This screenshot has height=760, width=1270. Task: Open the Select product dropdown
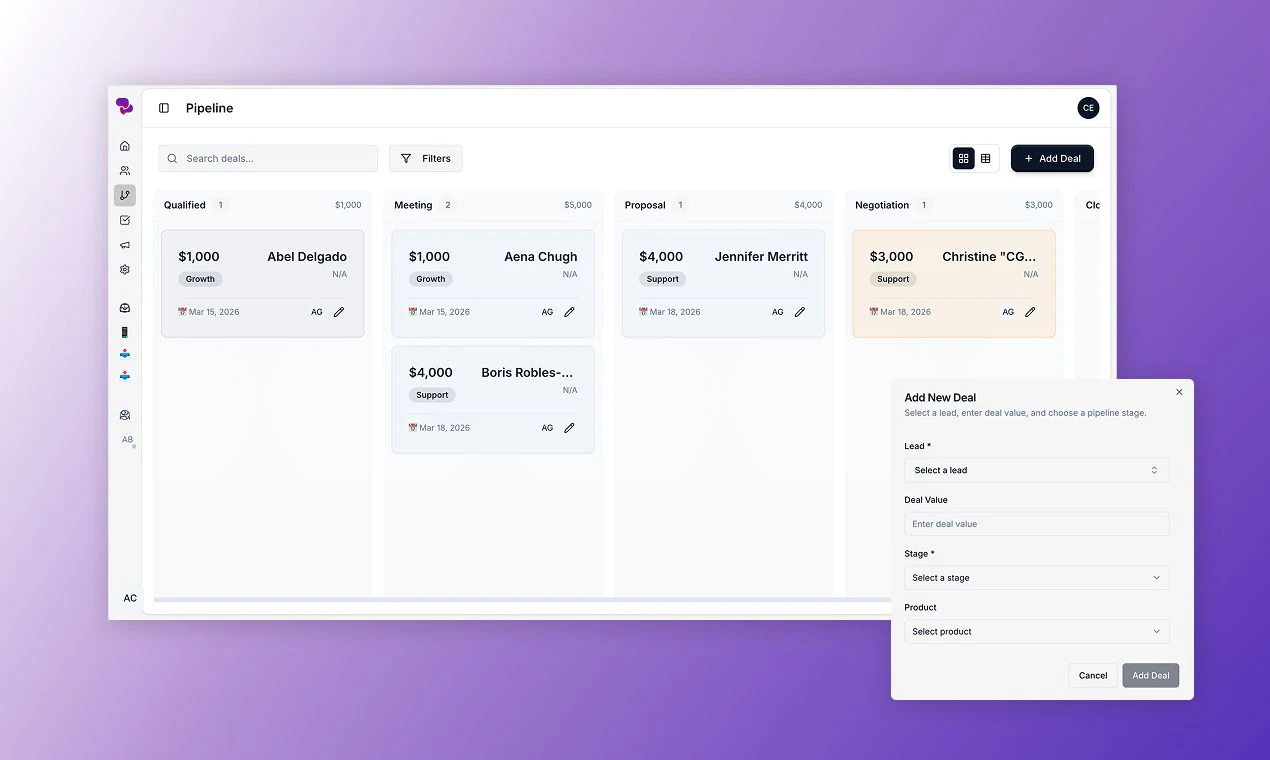[x=1036, y=631]
